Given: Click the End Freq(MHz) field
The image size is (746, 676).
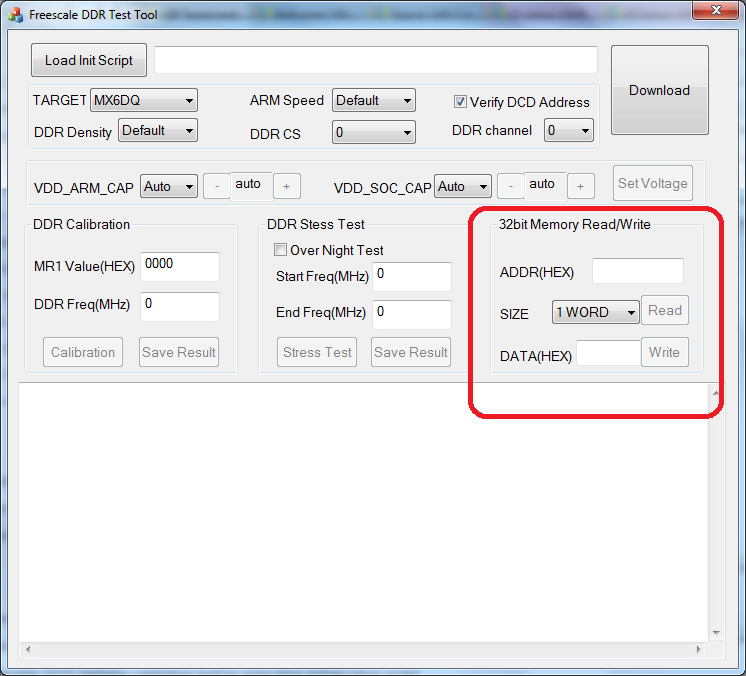Looking at the screenshot, I should point(412,314).
